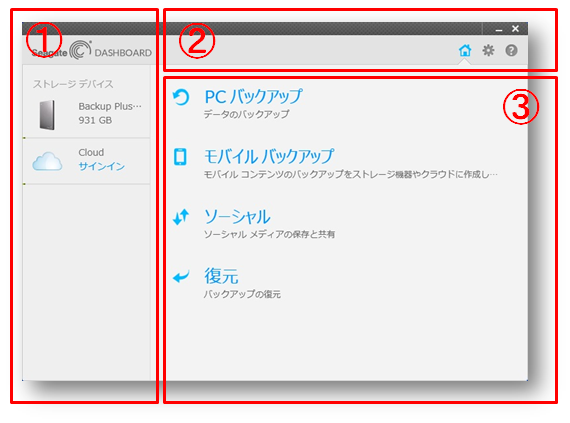Open settings via the gear icon
This screenshot has width=570, height=423.
pyautogui.click(x=488, y=50)
